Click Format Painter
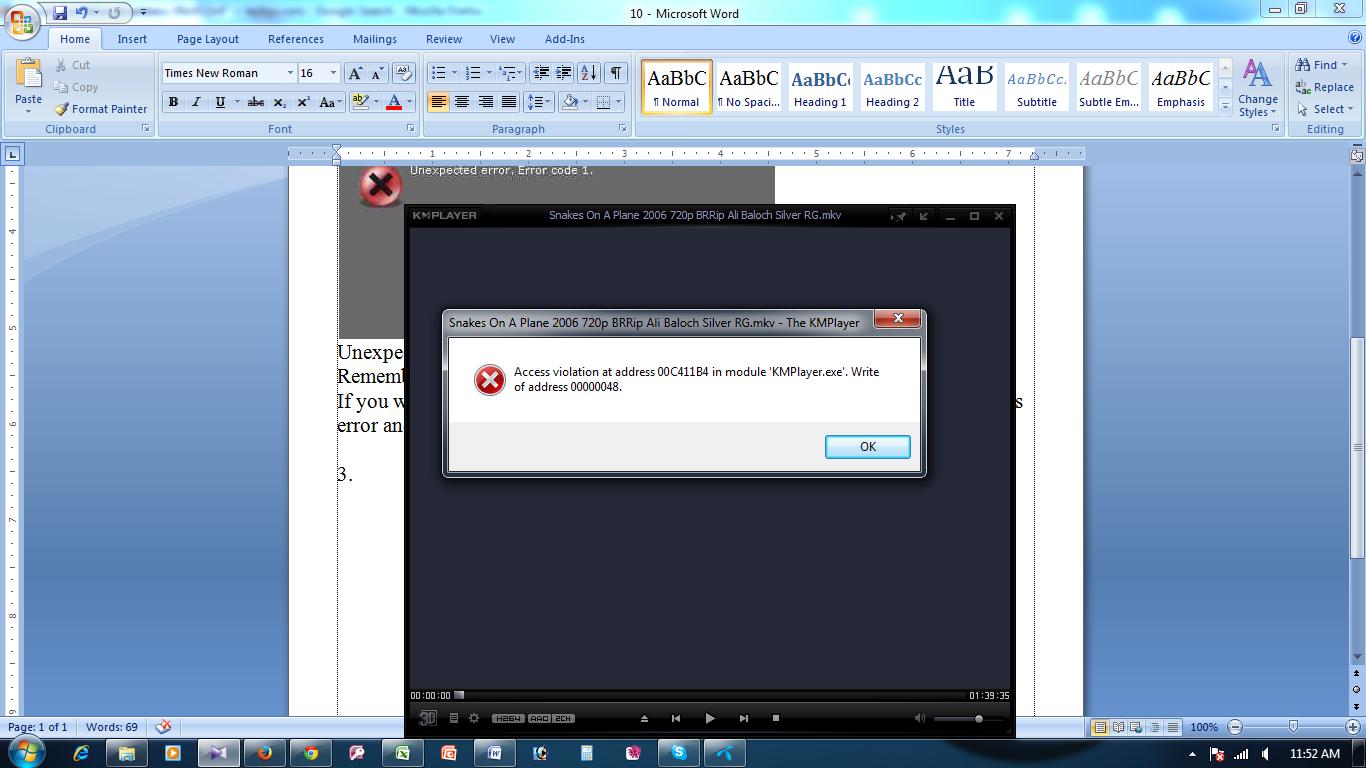The width and height of the screenshot is (1366, 768). point(100,109)
